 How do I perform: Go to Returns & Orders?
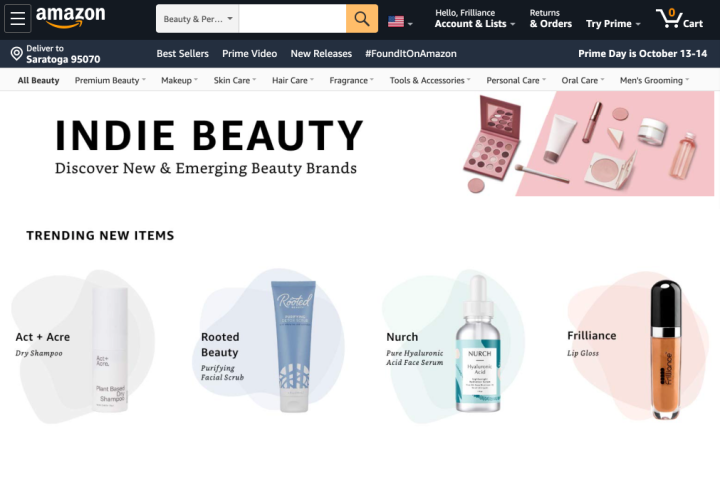551,19
